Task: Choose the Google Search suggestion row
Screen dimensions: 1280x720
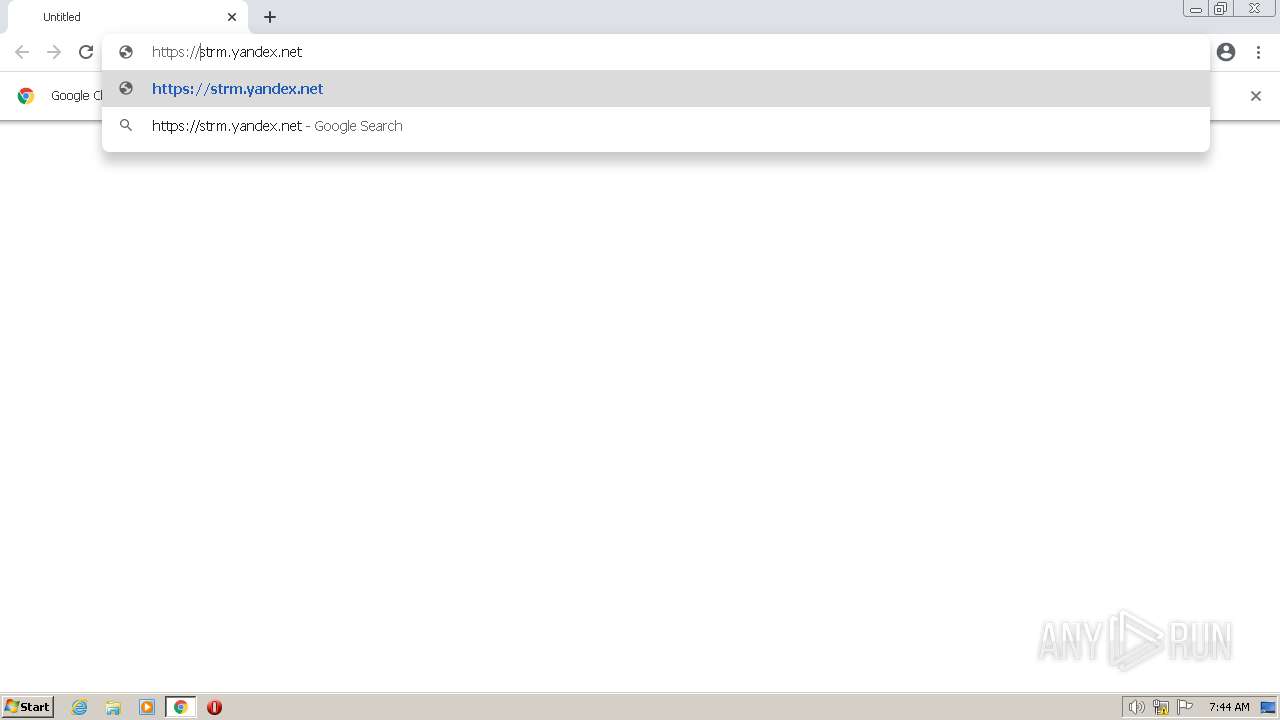Action: [x=656, y=126]
